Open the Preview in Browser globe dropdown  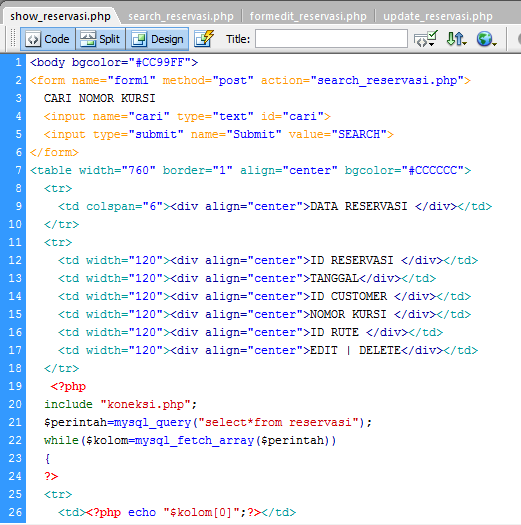point(486,39)
